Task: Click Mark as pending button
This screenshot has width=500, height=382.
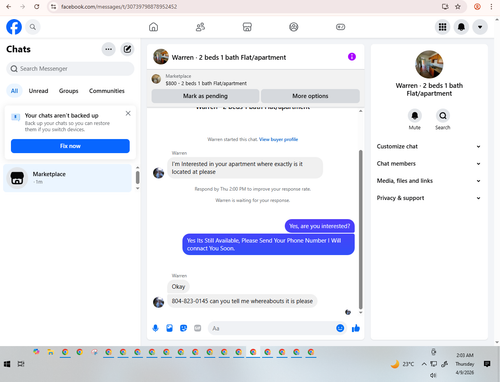Action: click(x=205, y=96)
